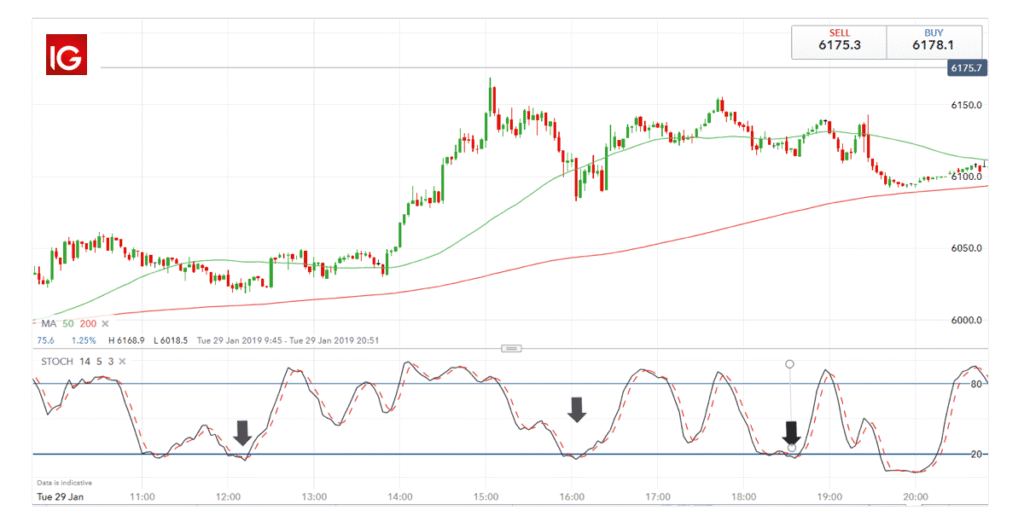Viewport: 1024px width, 522px height.
Task: Open MA 200 period setting
Action: tap(88, 324)
